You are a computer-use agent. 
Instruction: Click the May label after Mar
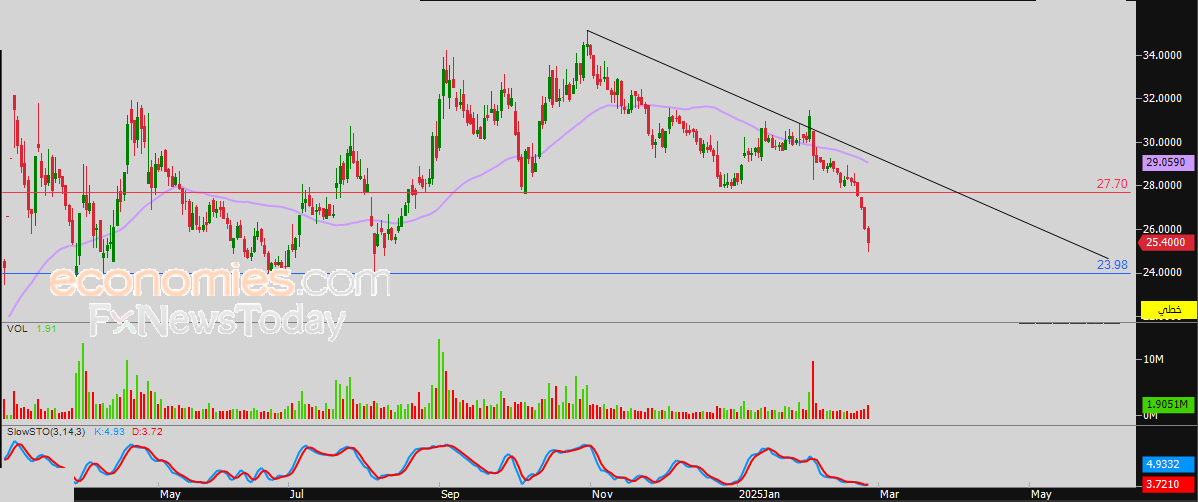(1043, 494)
